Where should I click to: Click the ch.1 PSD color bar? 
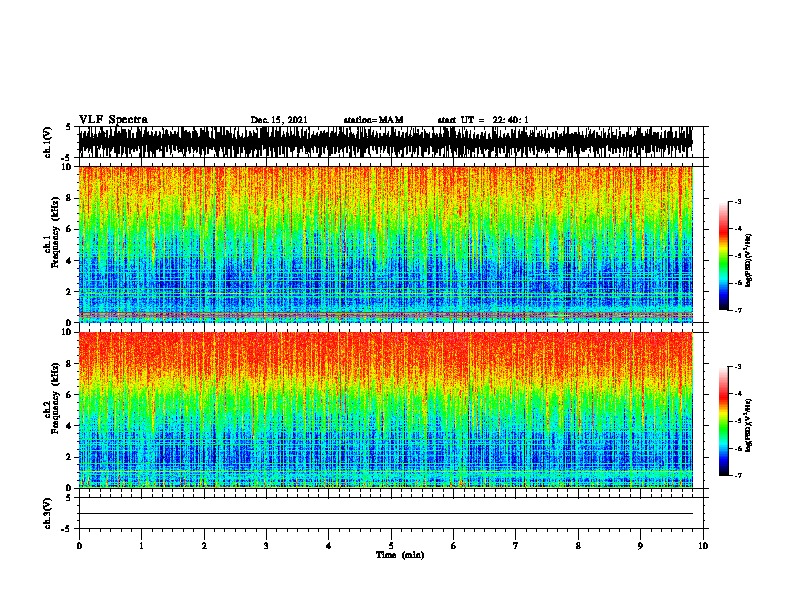coord(724,256)
